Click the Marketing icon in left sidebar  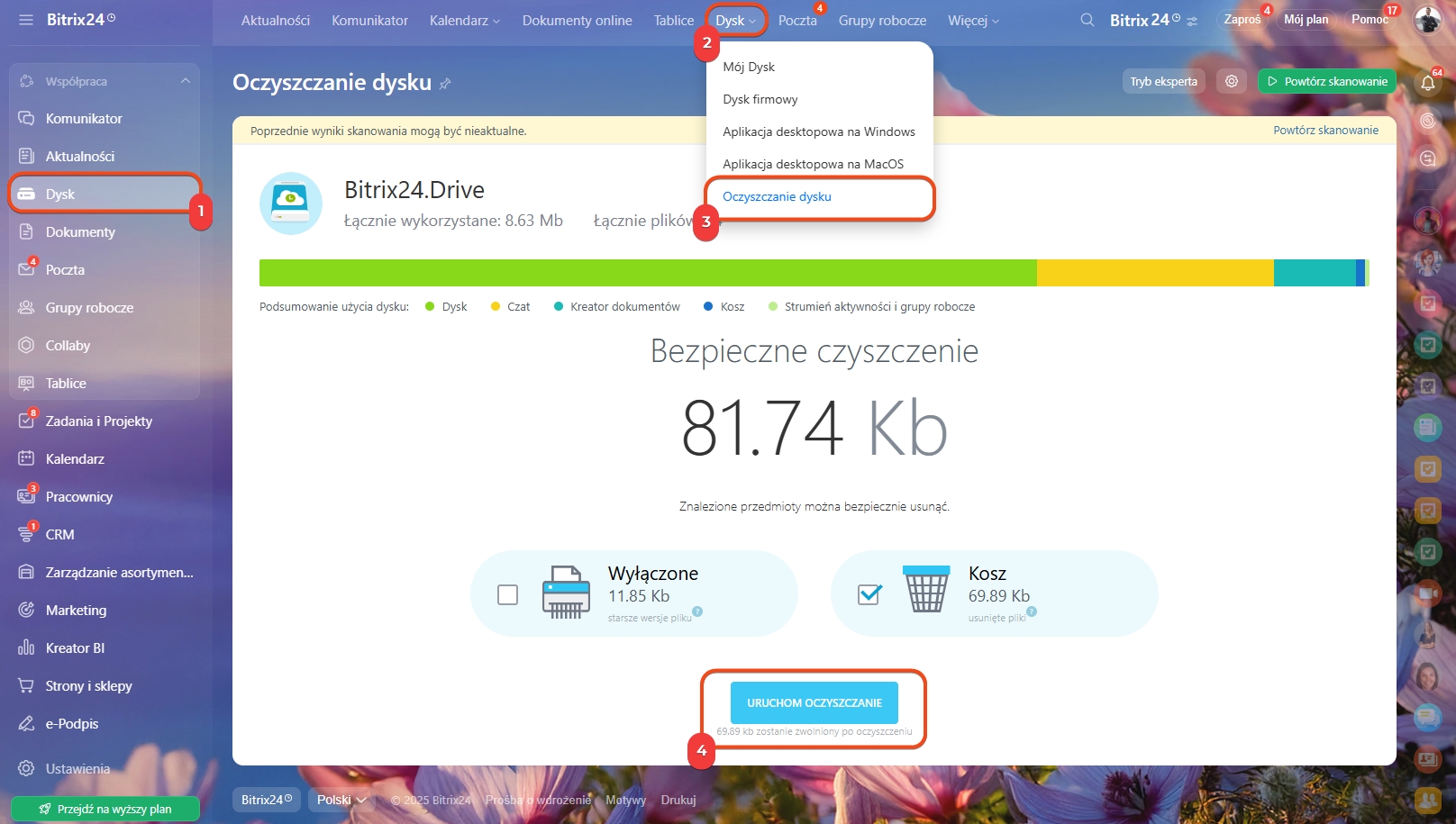(x=26, y=610)
